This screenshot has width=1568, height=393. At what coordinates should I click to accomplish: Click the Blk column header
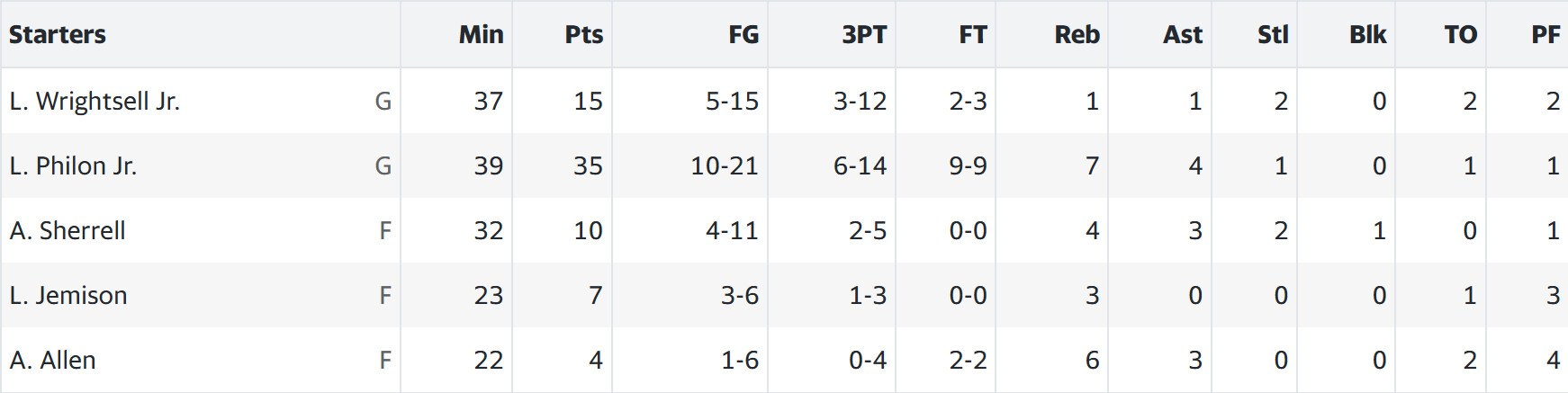1367,34
